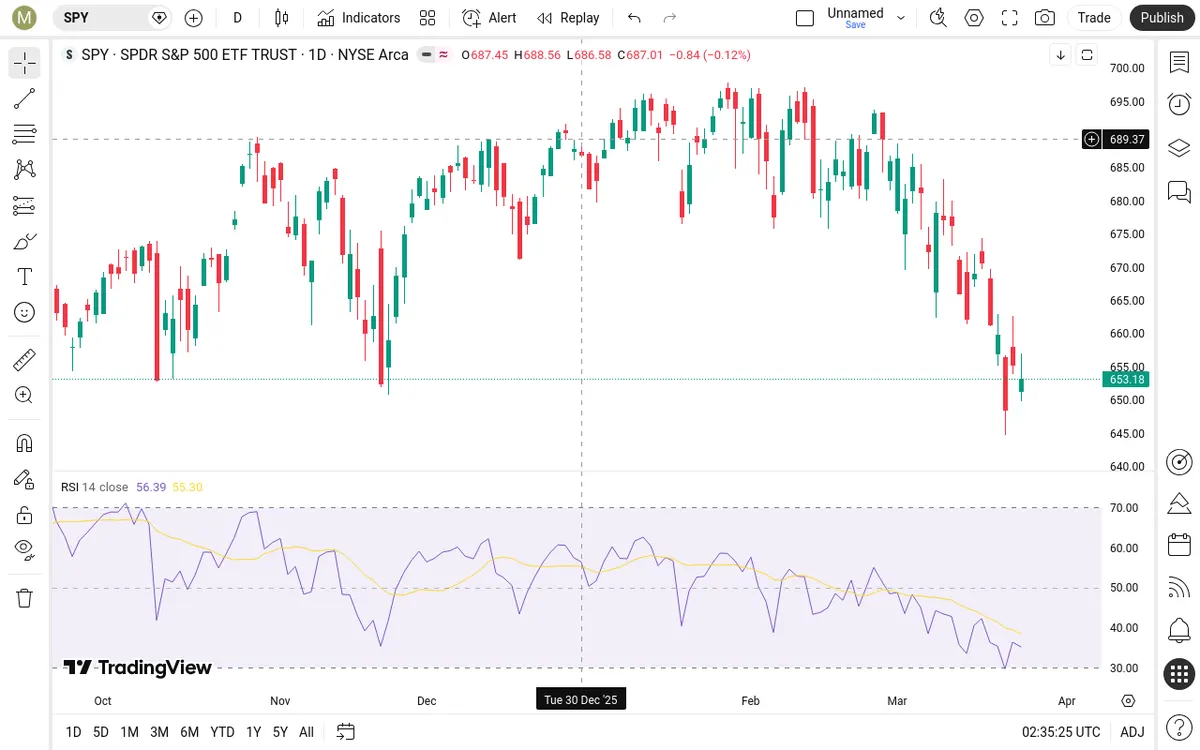1200x750 pixels.
Task: Set date range to 5Y
Action: point(280,732)
